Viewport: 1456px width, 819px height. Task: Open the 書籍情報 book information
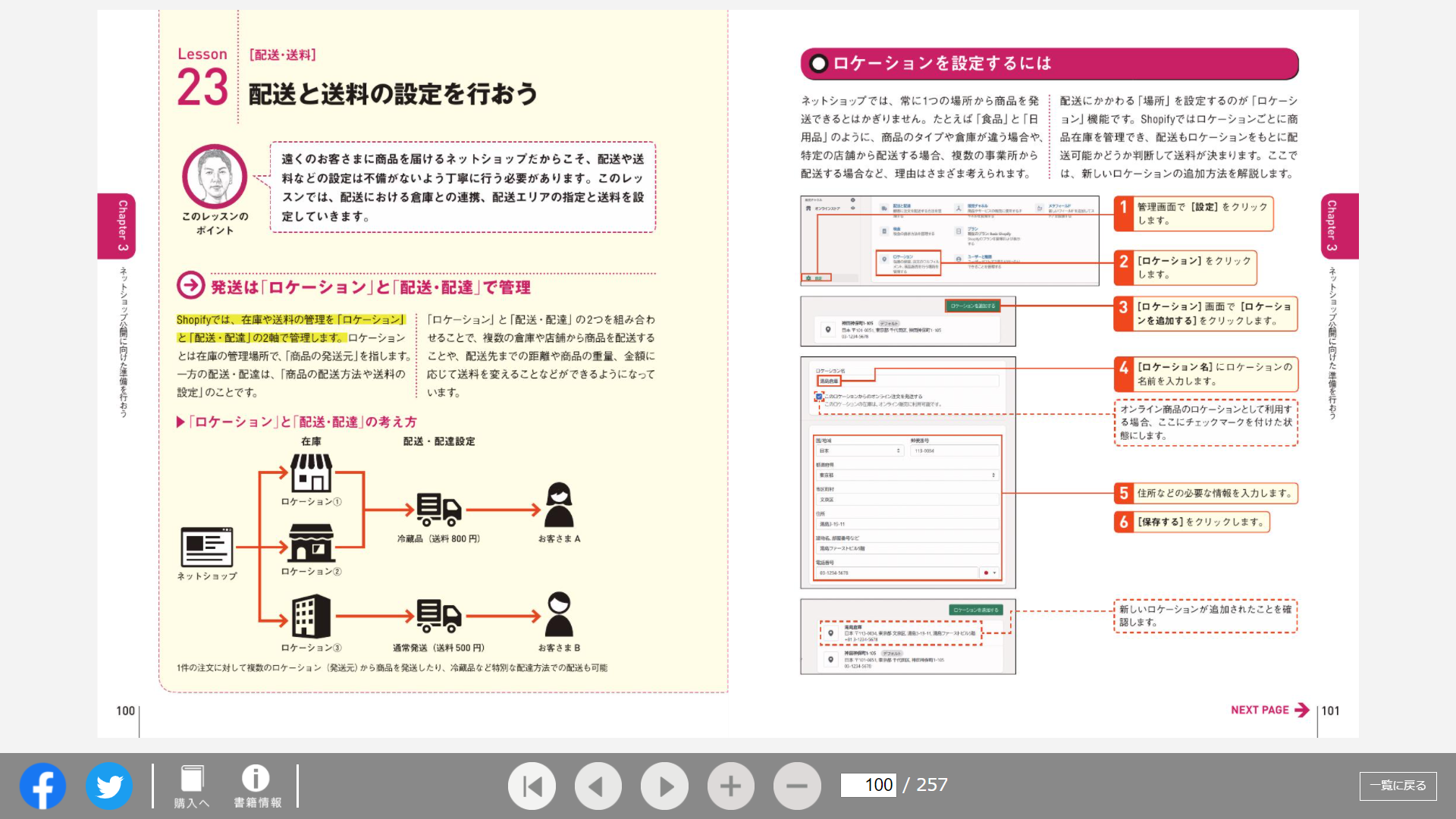(256, 786)
